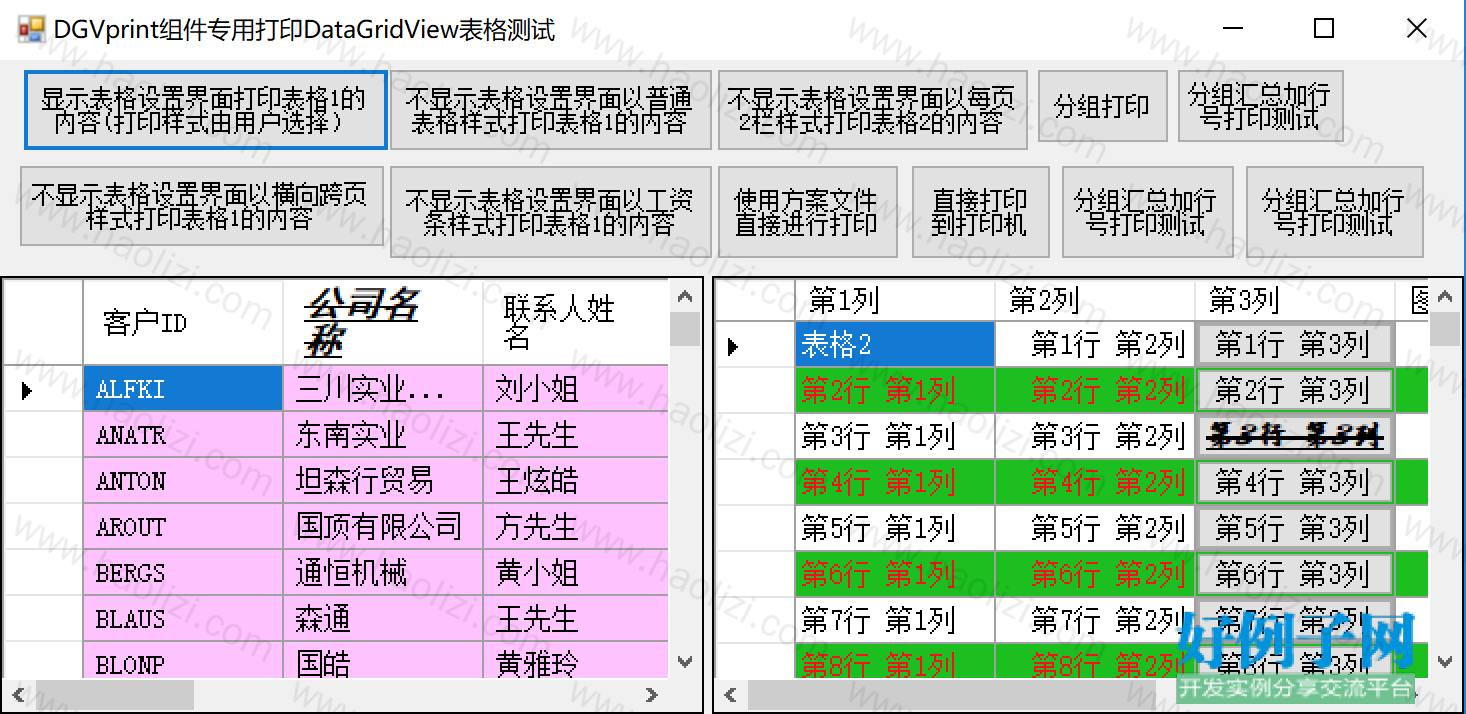The width and height of the screenshot is (1466, 714).
Task: Click the row selector arrow beside ALFKI
Action: point(28,390)
